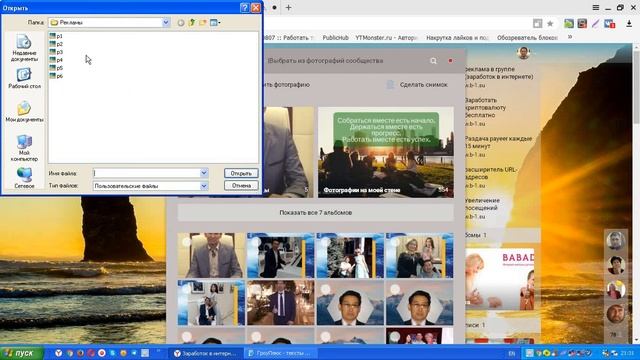Open Мой компьютер in the places bar
The width and height of the screenshot is (640, 360).
pos(24,148)
